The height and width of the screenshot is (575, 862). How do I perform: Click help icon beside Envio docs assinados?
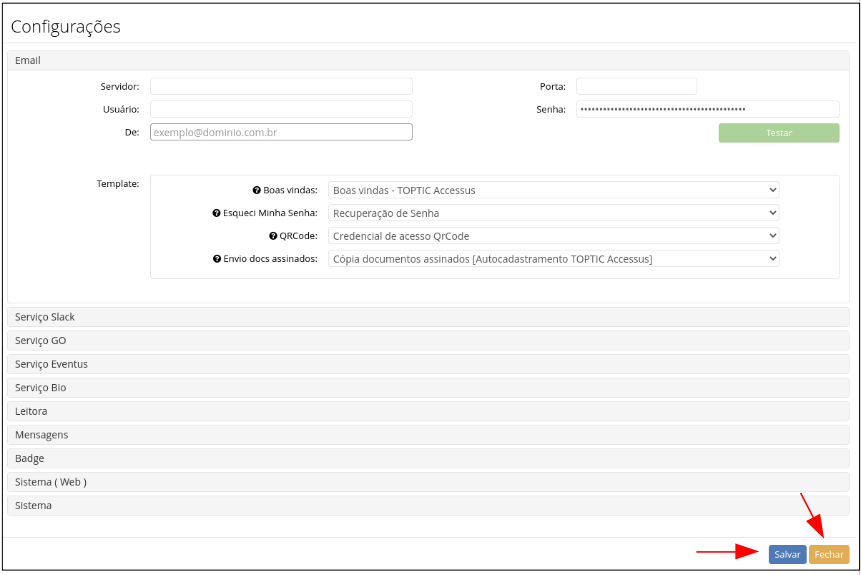click(216, 259)
